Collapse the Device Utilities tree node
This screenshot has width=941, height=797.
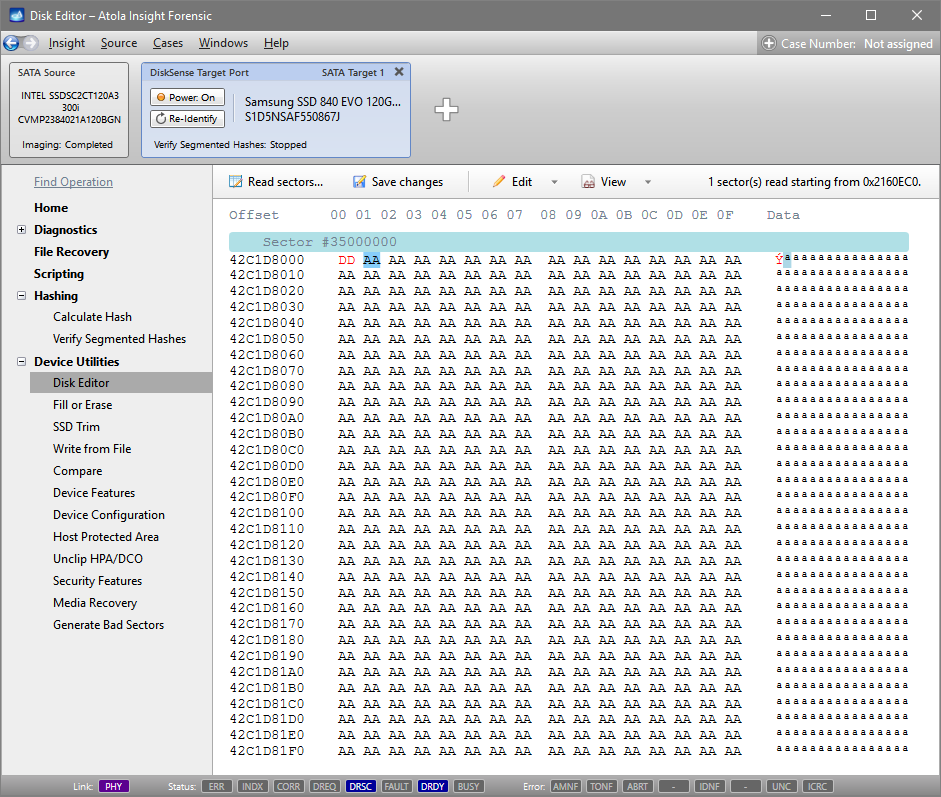click(22, 362)
